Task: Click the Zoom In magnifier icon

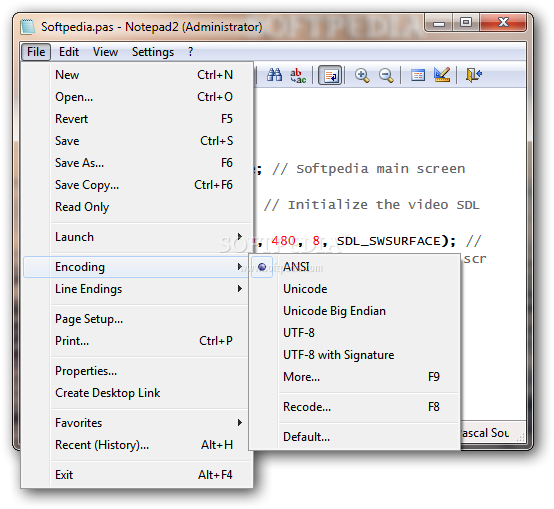Action: tap(362, 75)
